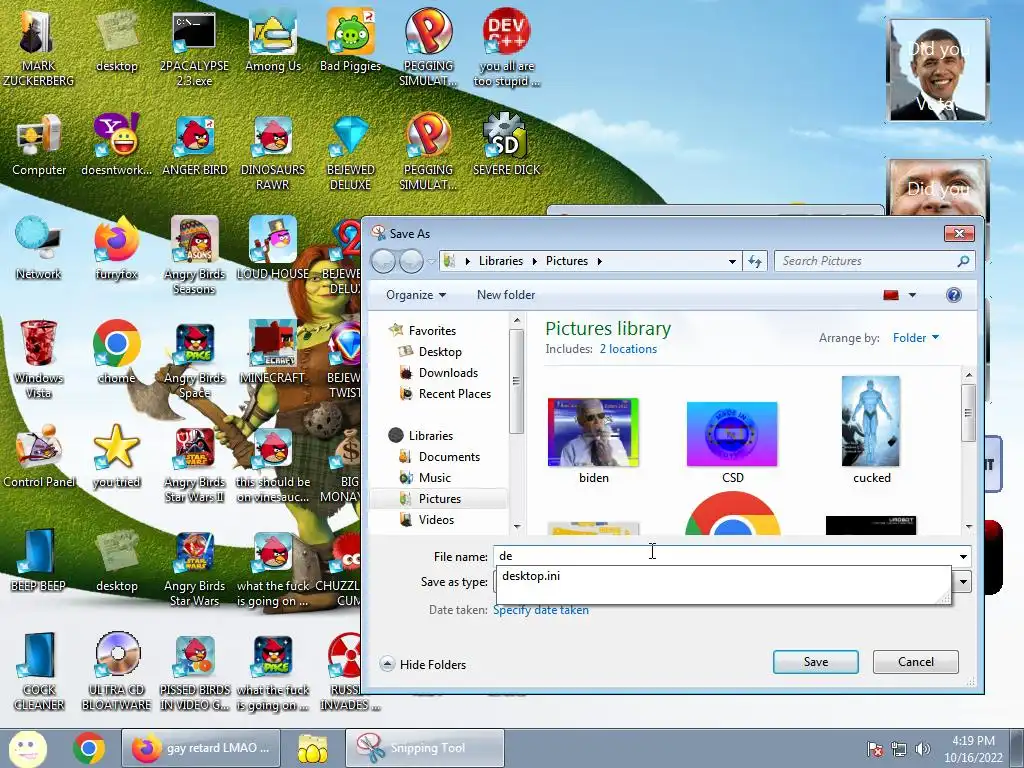Open the Arrange by Folder dropdown

point(916,338)
